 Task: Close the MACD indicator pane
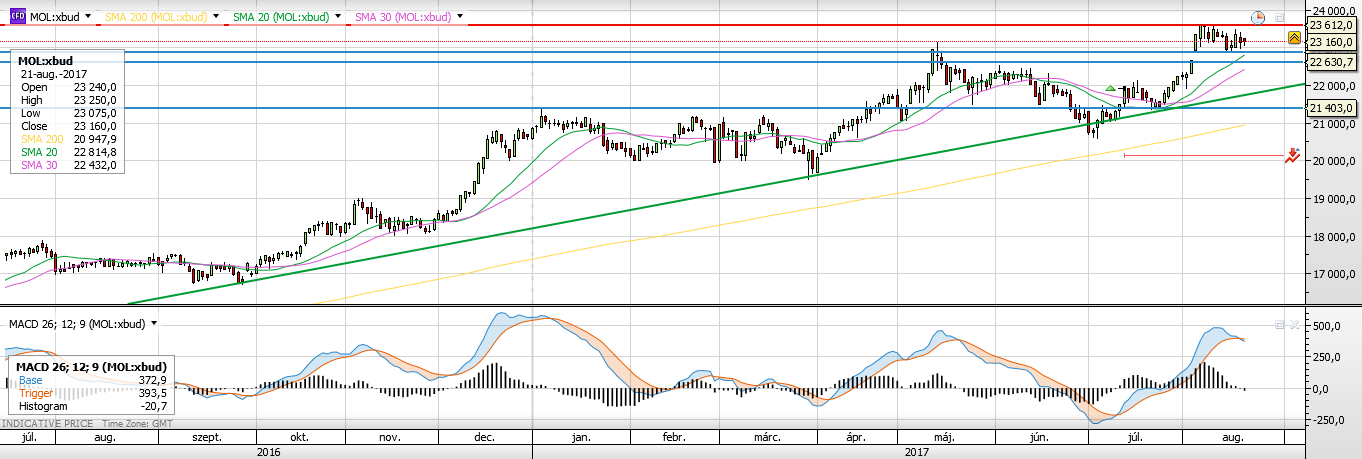pyautogui.click(x=1293, y=325)
